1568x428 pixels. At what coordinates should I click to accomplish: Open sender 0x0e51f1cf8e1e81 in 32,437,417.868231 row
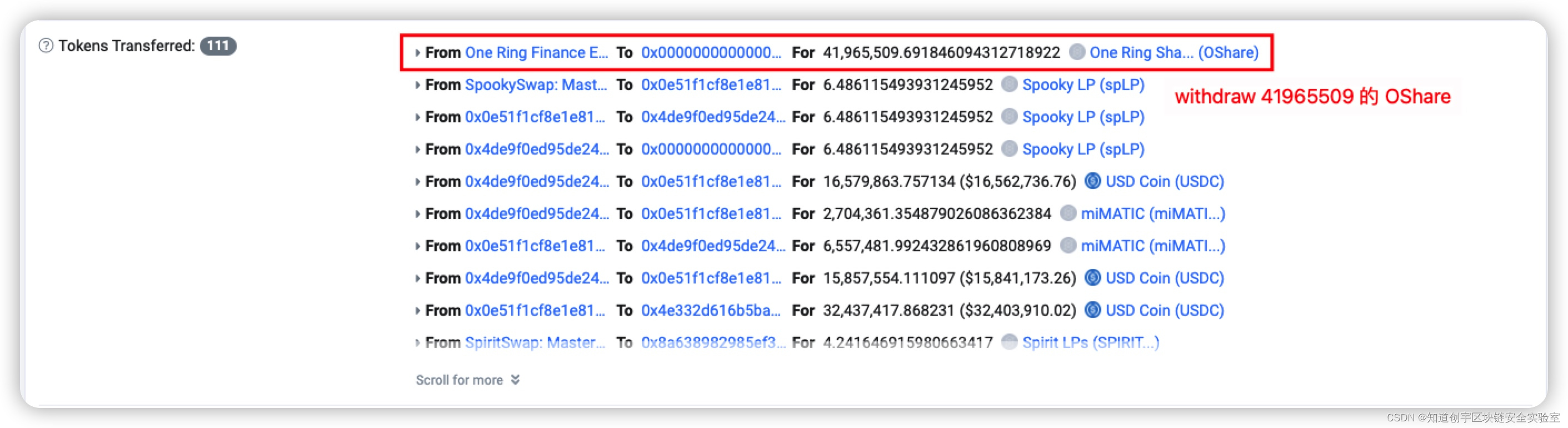point(535,311)
